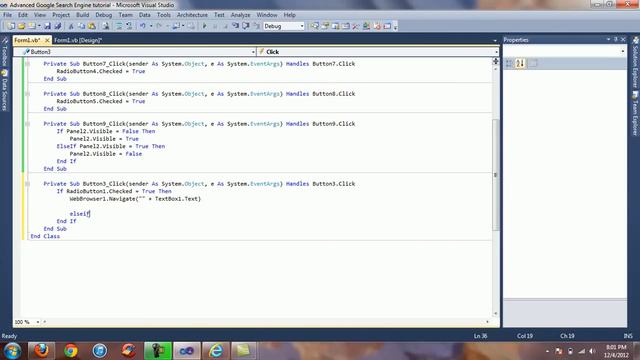Click the editor split window handle
This screenshot has width=640, height=360.
coord(496,61)
